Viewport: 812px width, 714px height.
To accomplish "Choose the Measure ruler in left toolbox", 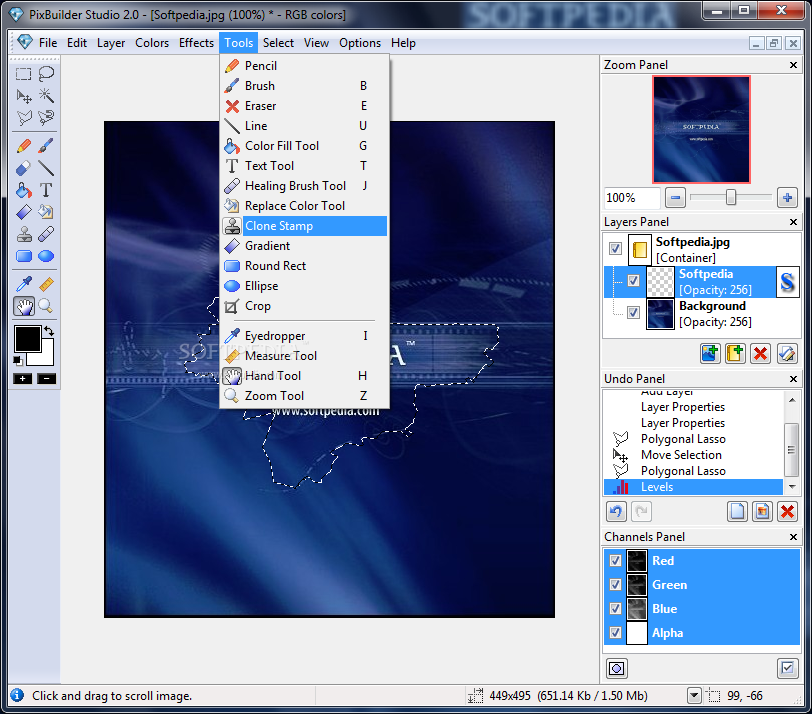I will click(46, 284).
